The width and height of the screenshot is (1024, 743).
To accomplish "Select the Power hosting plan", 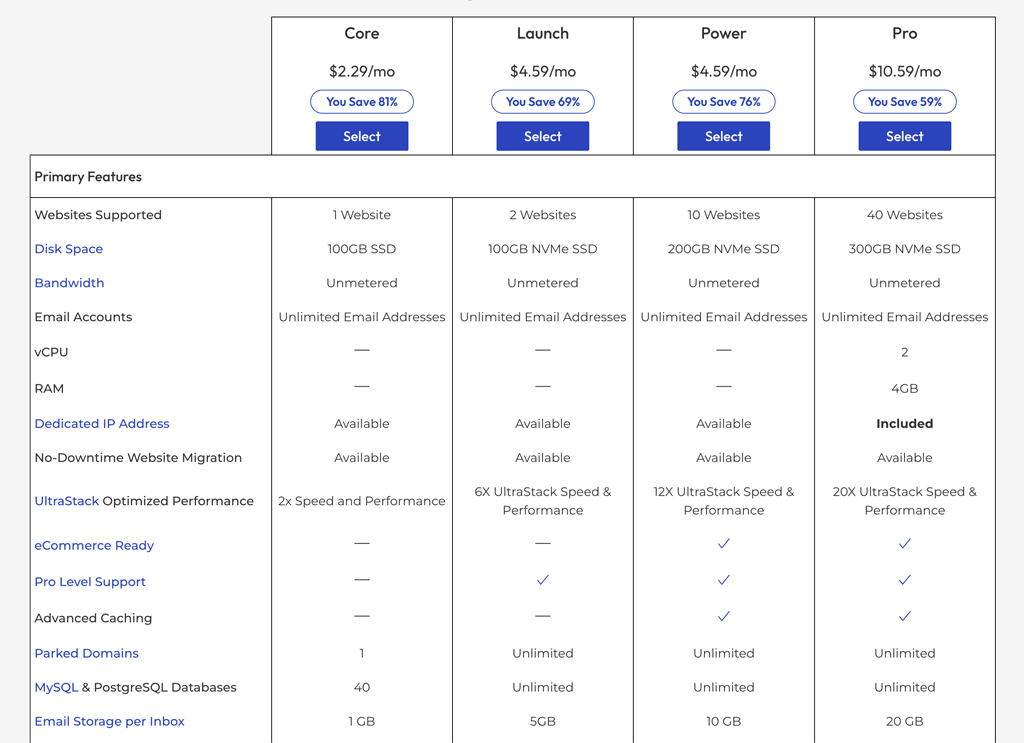I will tap(723, 135).
